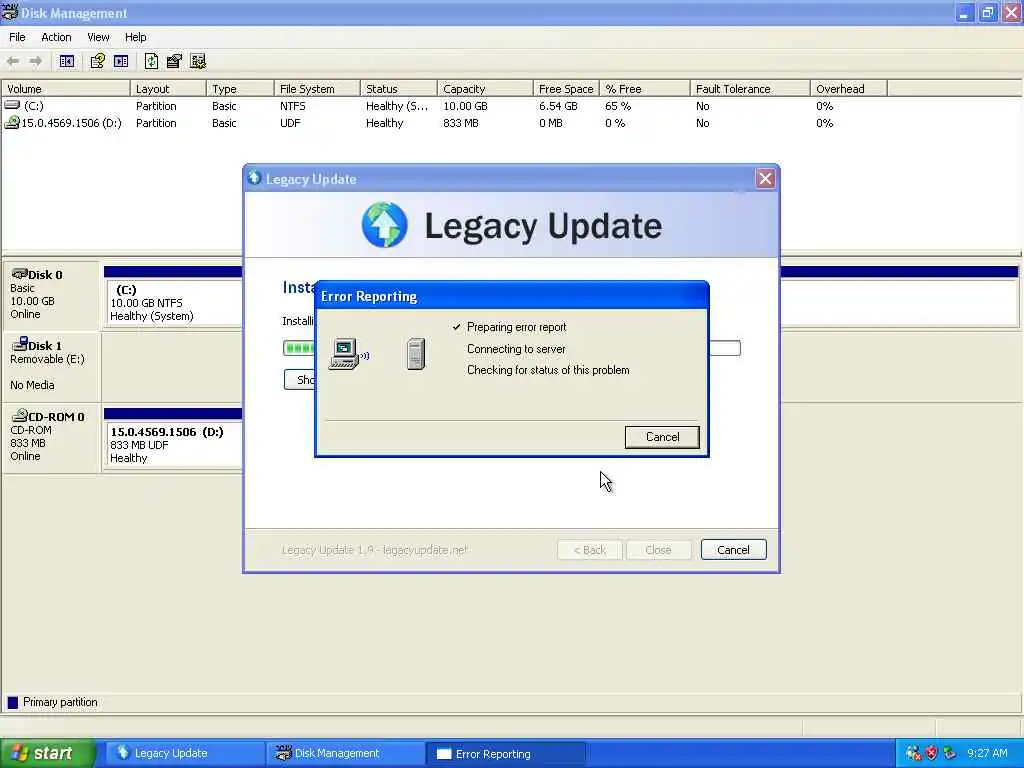Toggle the Show/Hide Console Tree toolbar icon
The height and width of the screenshot is (768, 1024).
(x=67, y=61)
